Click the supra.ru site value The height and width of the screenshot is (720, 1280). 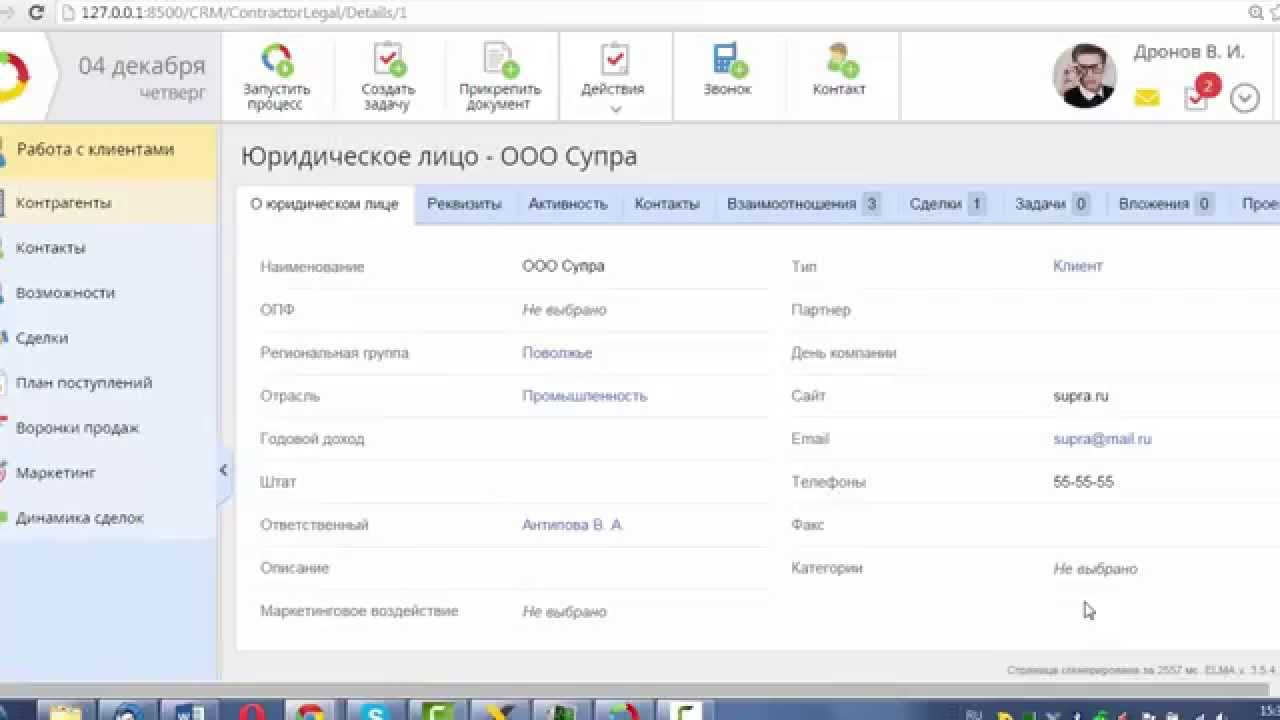(x=1080, y=396)
